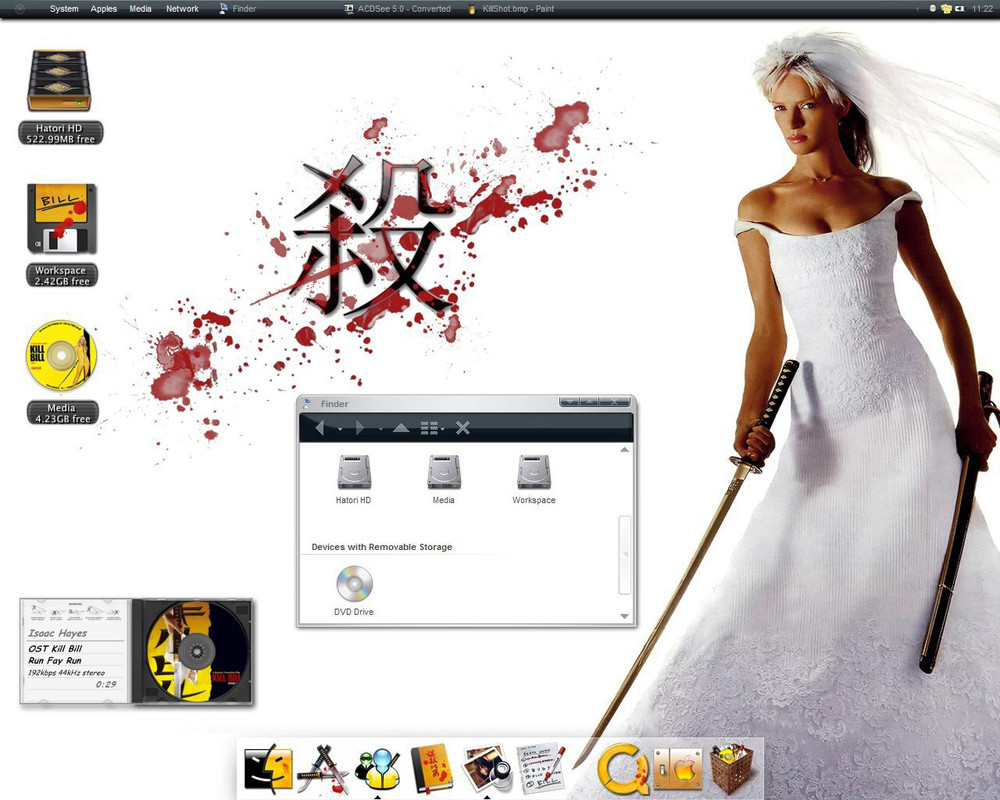
Task: Click the X delete icon in Finder toolbar
Action: pos(463,427)
